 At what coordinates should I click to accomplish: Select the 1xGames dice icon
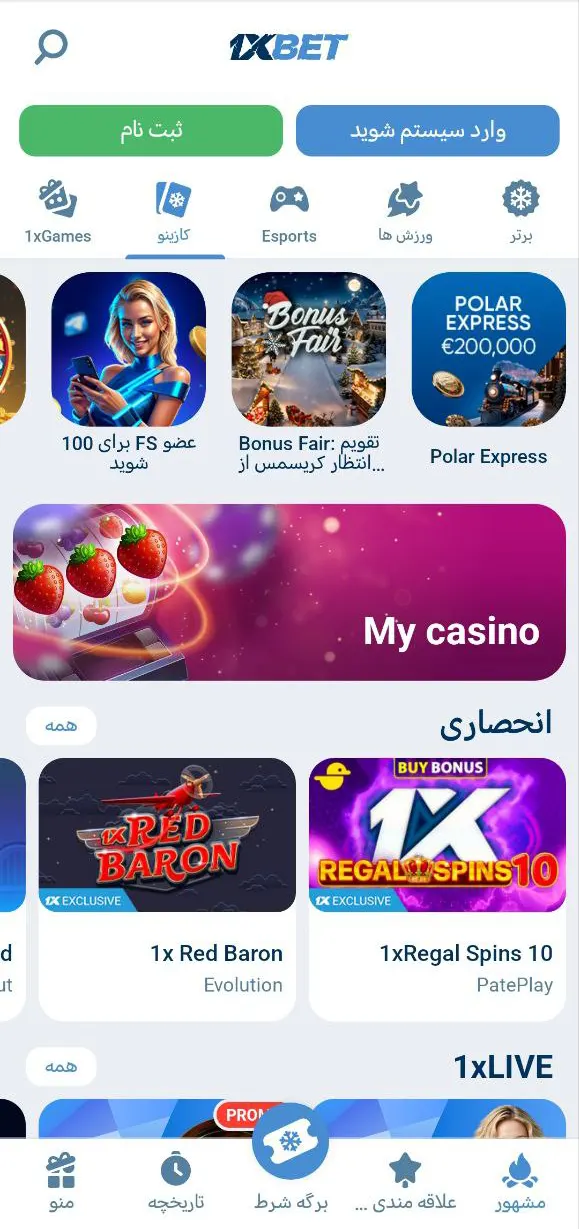(x=57, y=199)
